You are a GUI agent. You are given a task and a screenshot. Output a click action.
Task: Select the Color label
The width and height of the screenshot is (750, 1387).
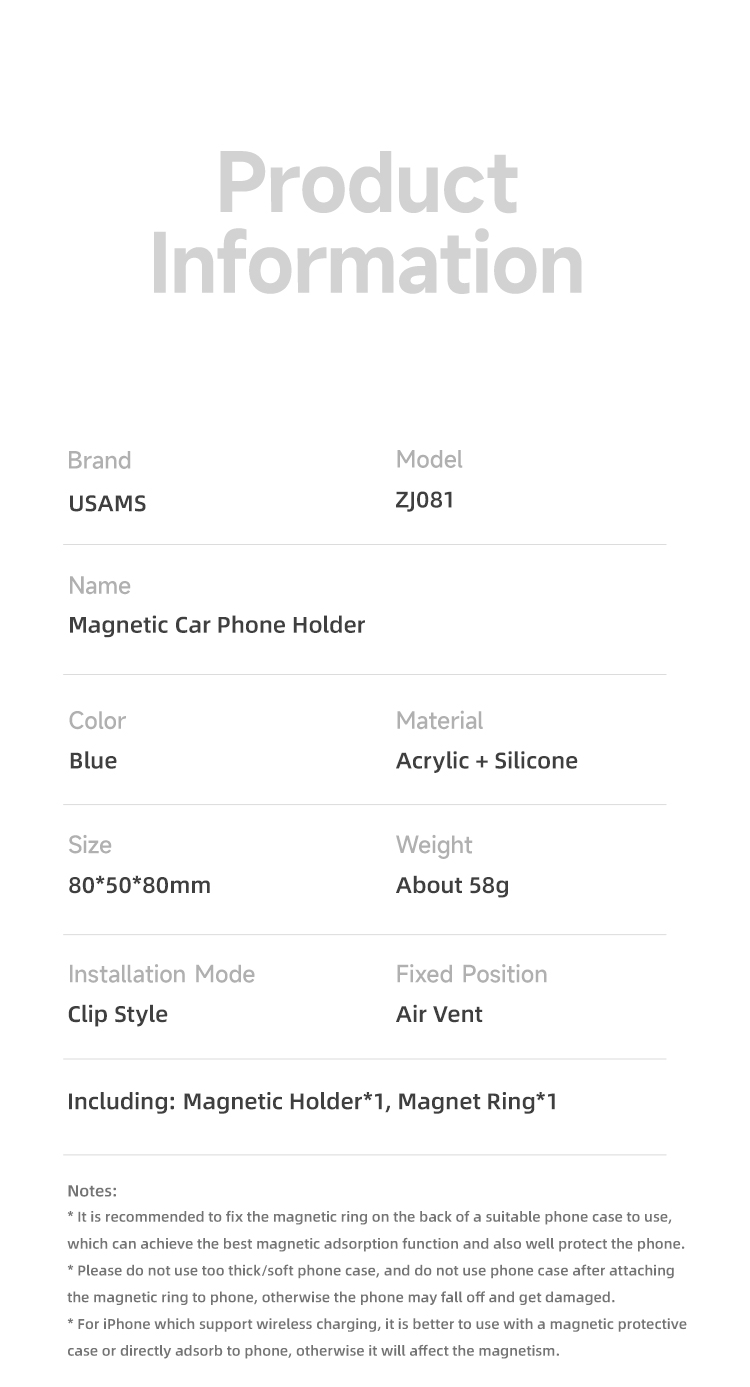click(97, 721)
